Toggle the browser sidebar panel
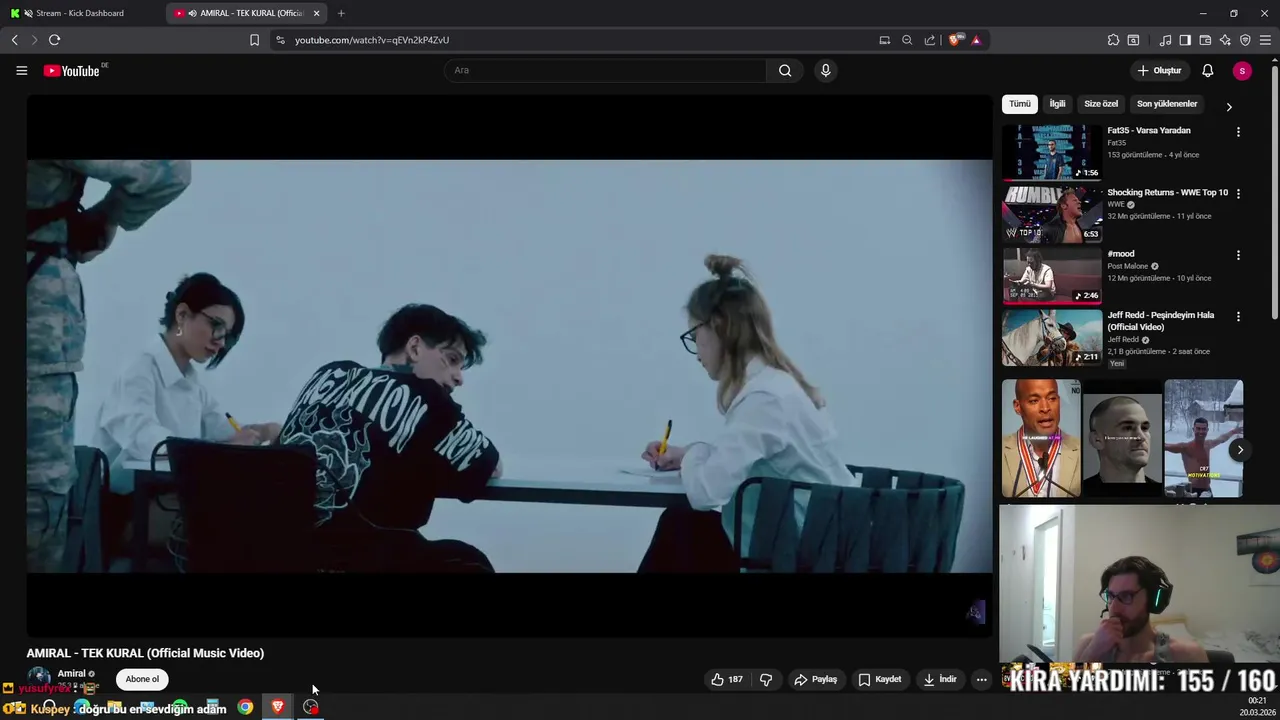This screenshot has width=1280, height=720. click(x=1185, y=40)
